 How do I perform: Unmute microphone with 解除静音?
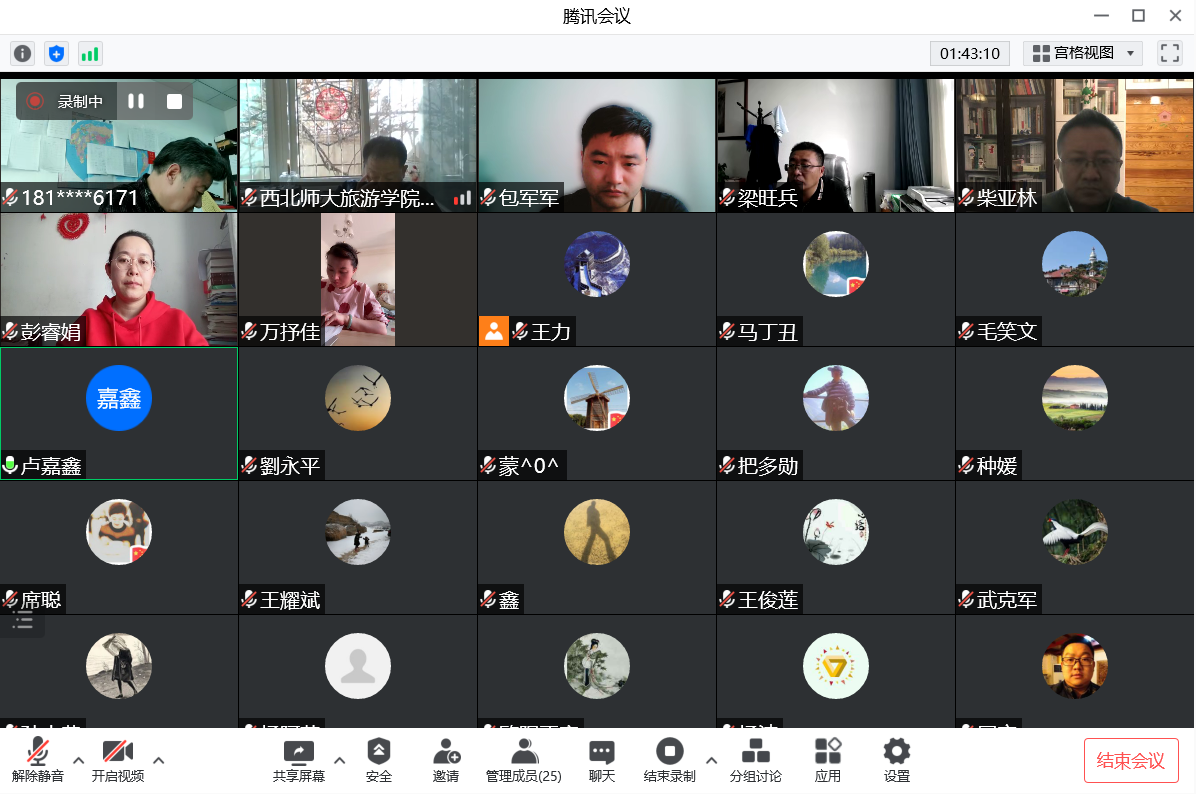(38, 760)
